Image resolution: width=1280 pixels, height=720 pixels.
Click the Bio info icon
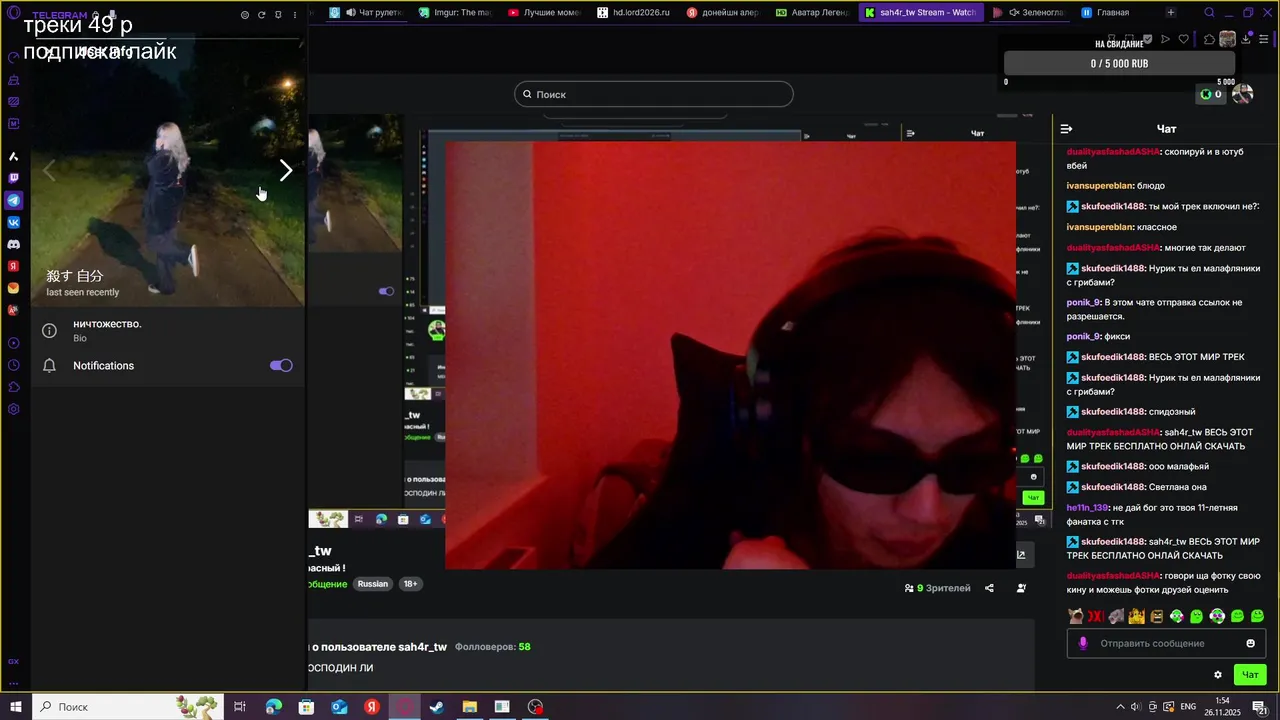click(49, 331)
